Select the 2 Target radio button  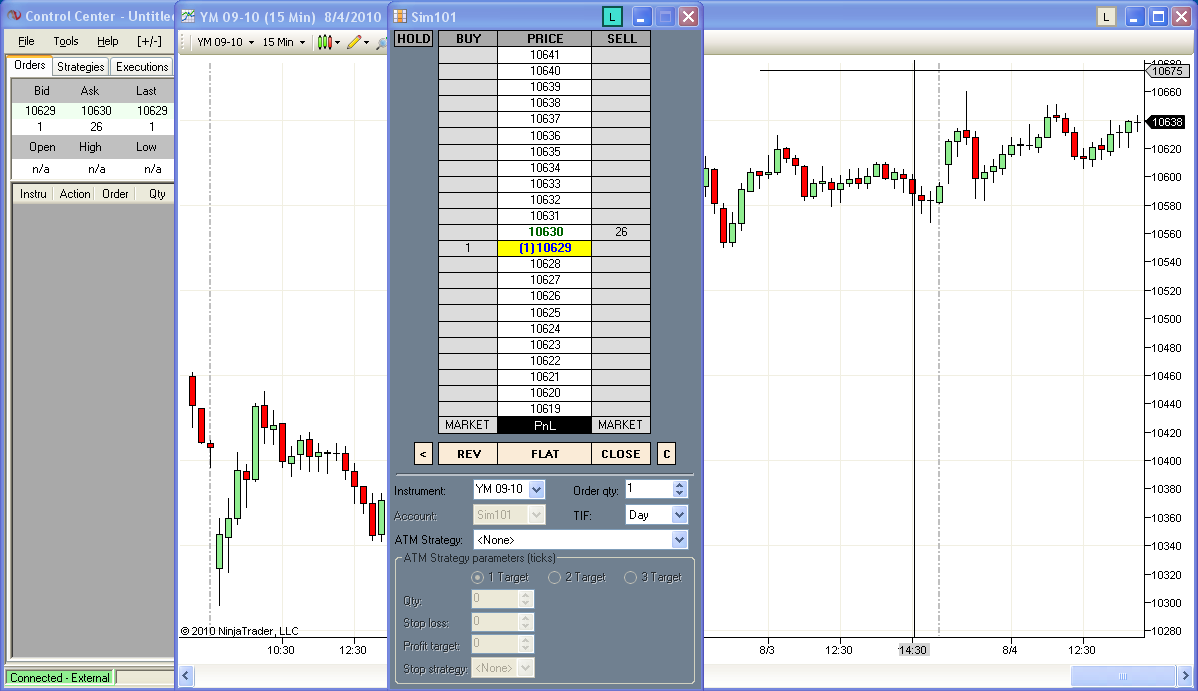point(555,577)
